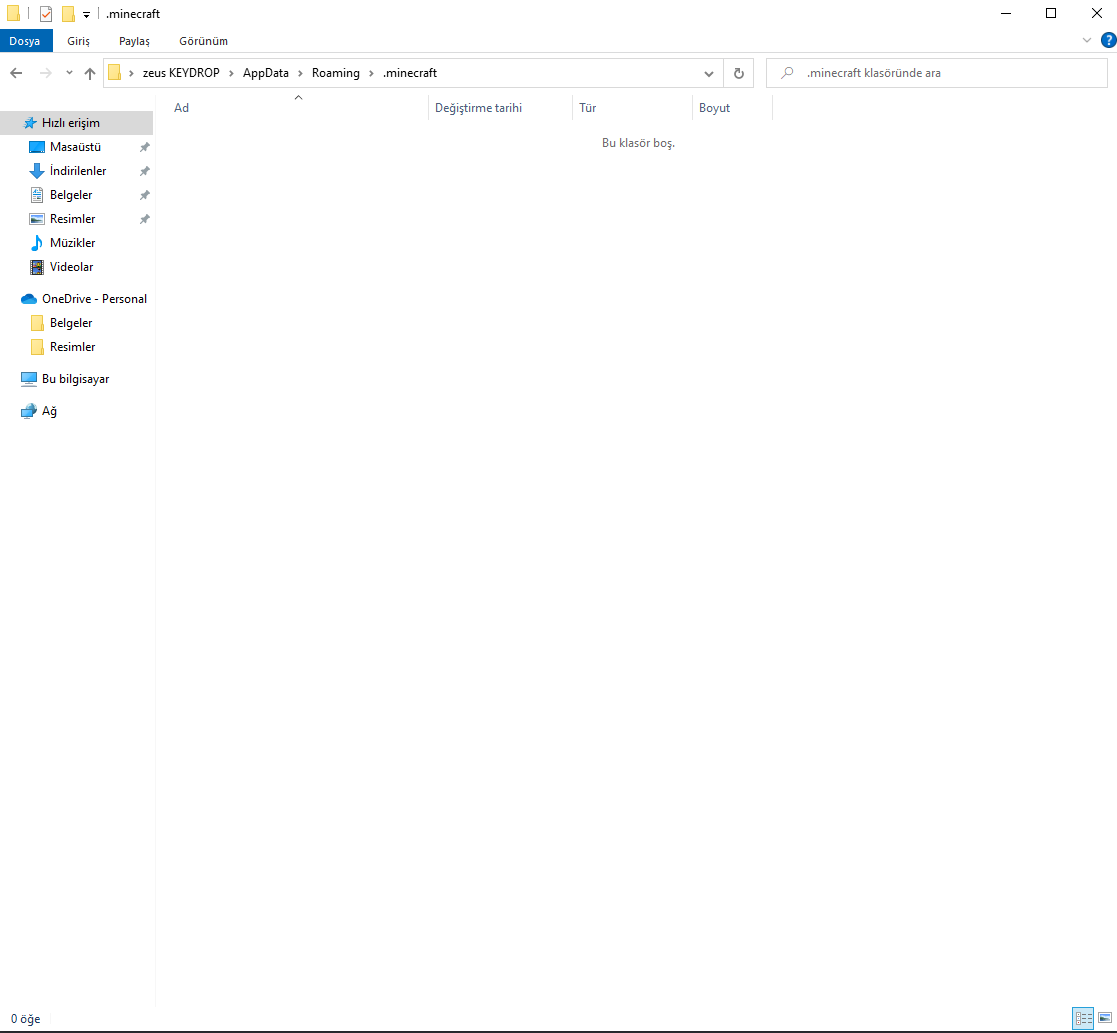This screenshot has width=1117, height=1033.
Task: Navigate to AppData in the breadcrumb
Action: click(x=266, y=73)
